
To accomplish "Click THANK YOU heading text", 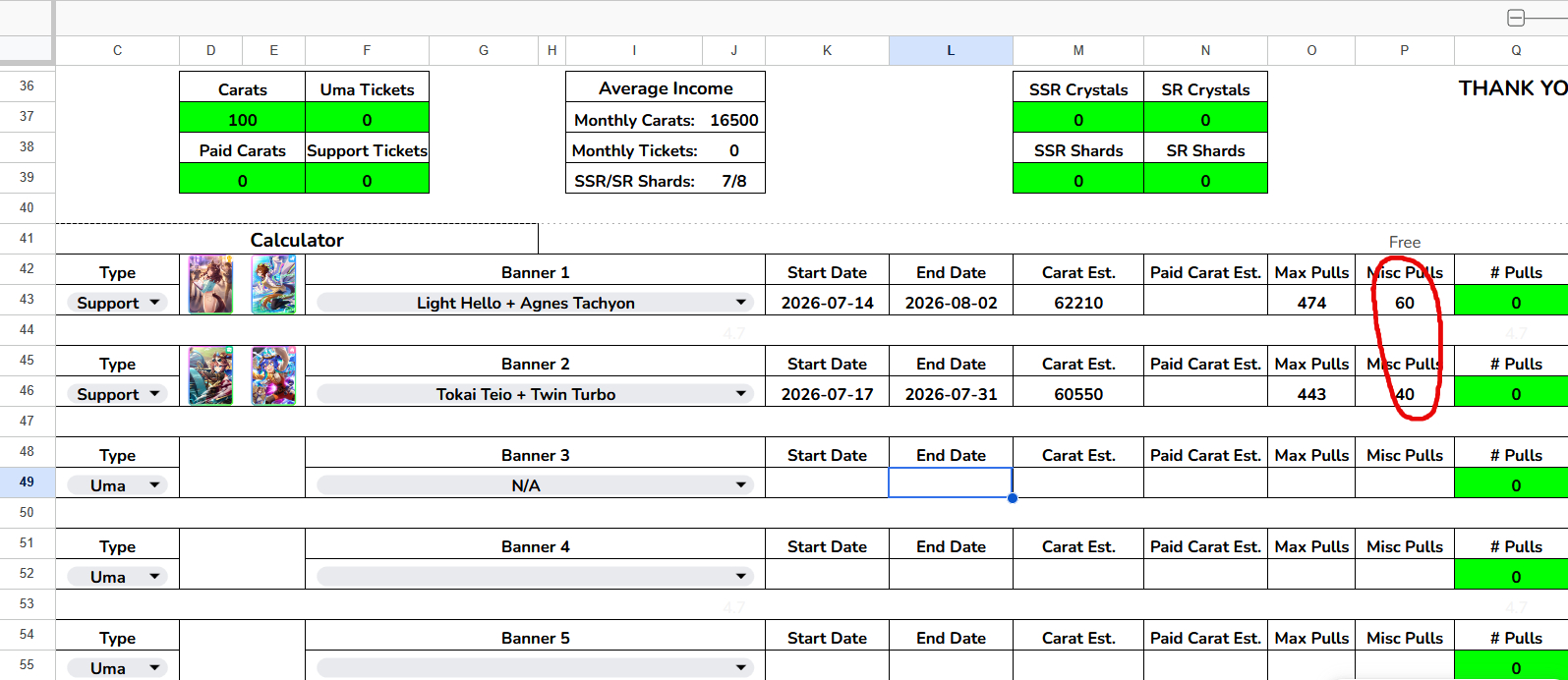I will tap(1513, 87).
